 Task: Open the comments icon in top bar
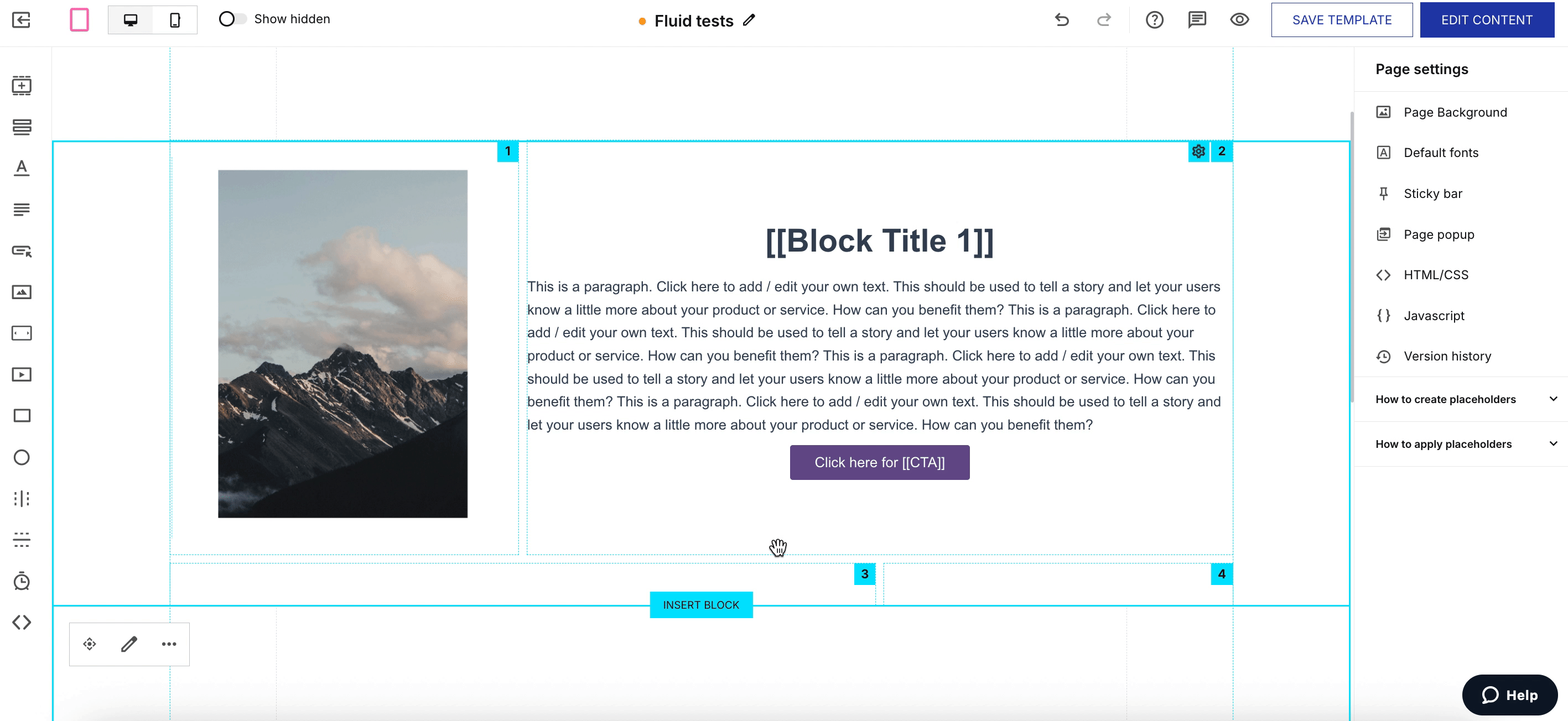coord(1197,20)
